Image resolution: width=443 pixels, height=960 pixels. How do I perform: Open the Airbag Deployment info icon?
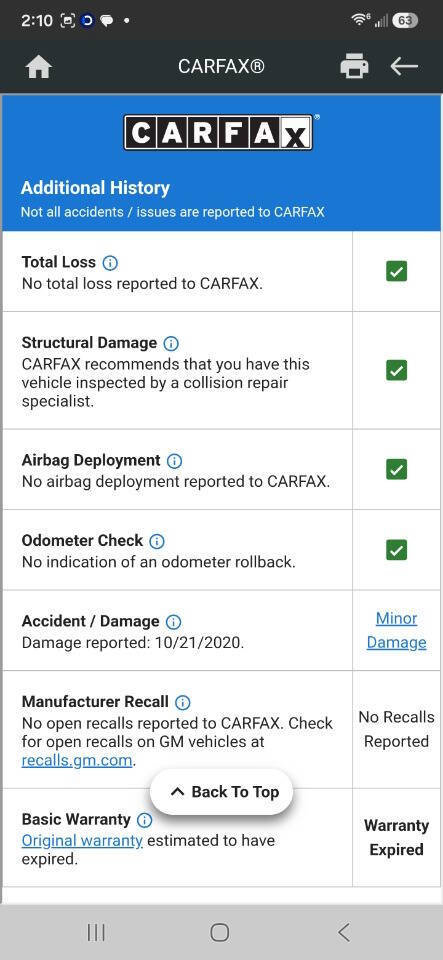point(174,460)
